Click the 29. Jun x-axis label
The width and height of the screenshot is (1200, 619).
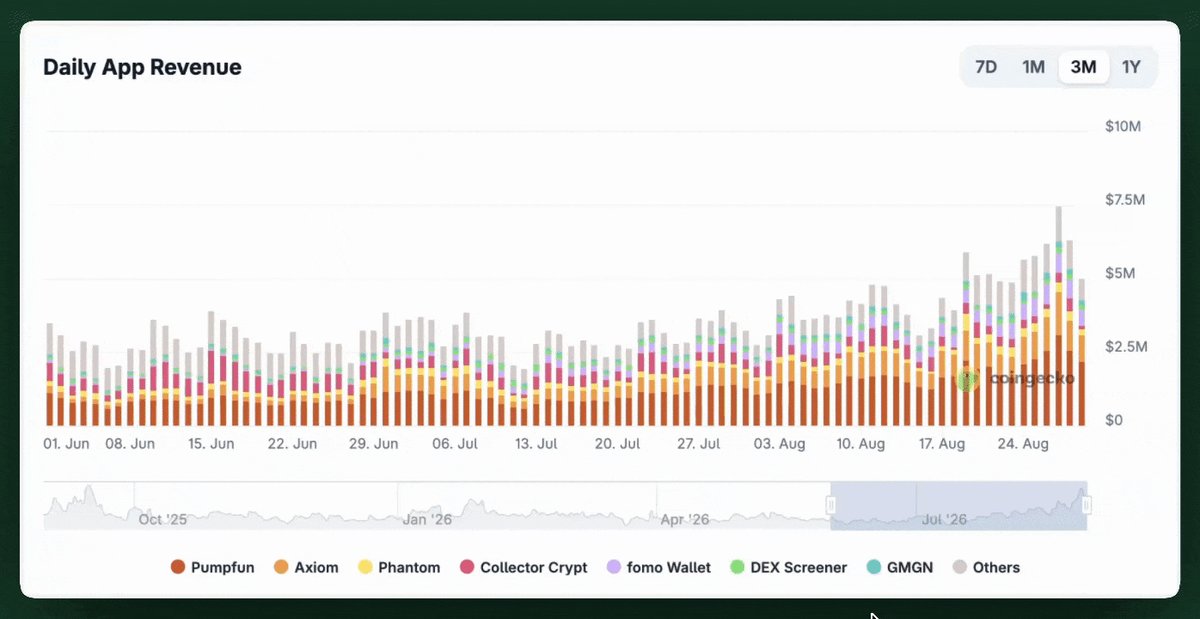click(x=374, y=443)
